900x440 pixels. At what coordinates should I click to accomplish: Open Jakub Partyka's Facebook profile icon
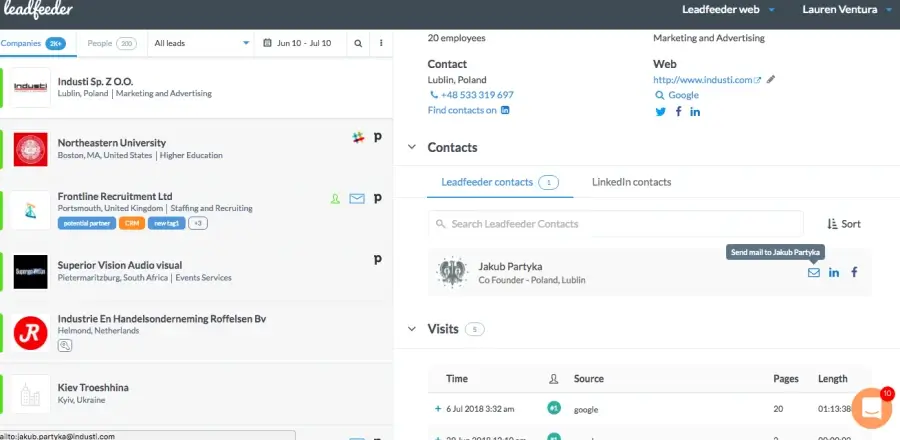coord(854,273)
